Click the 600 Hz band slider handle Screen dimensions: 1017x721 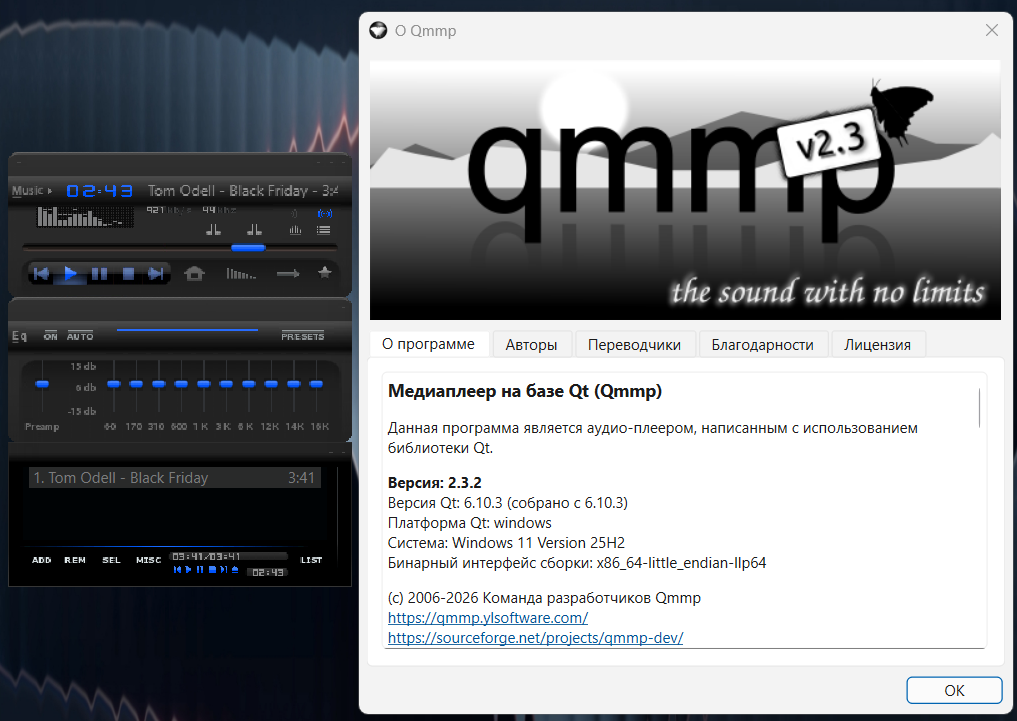tap(181, 384)
